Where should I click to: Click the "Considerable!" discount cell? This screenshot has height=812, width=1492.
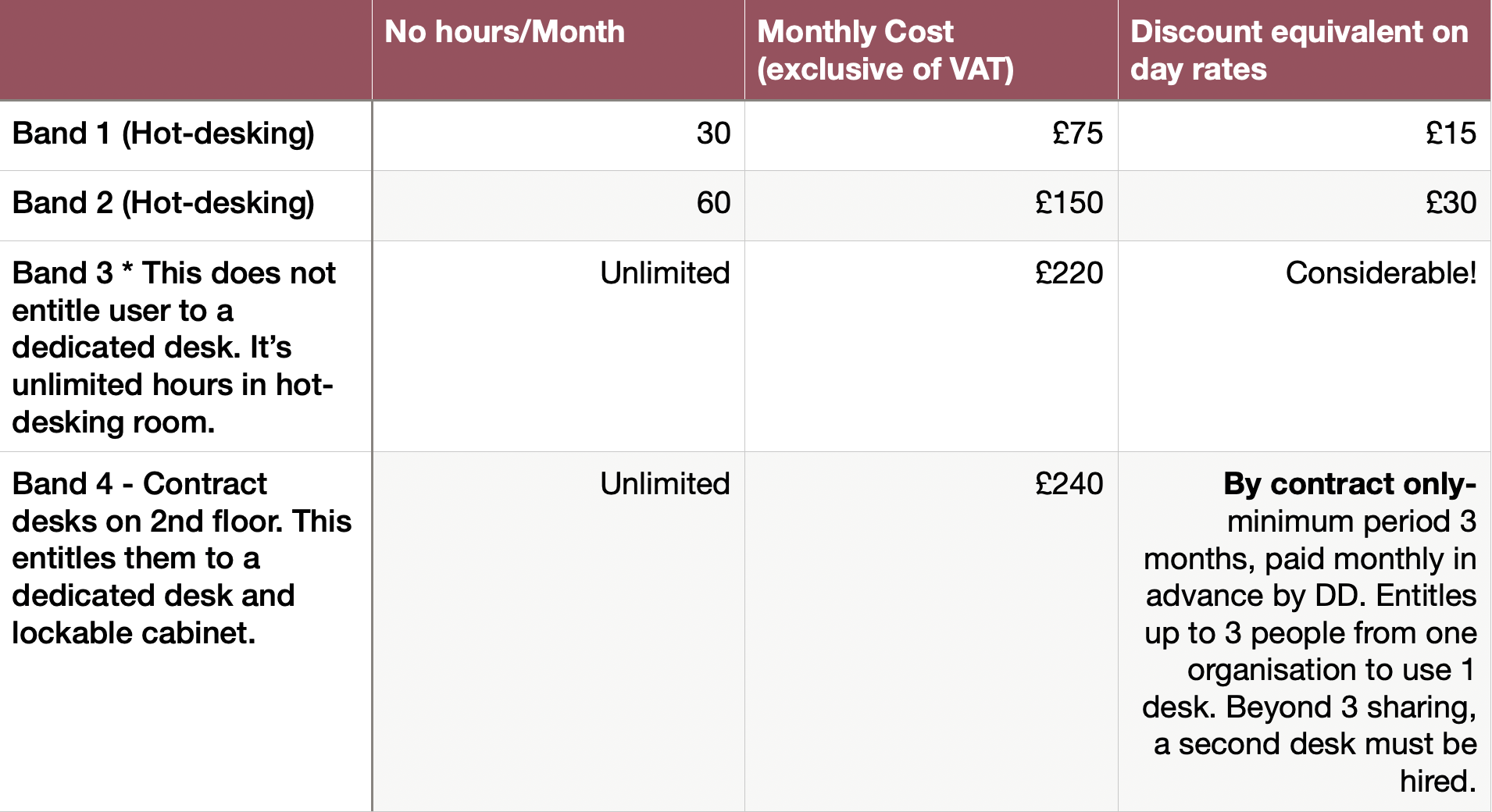(1380, 273)
